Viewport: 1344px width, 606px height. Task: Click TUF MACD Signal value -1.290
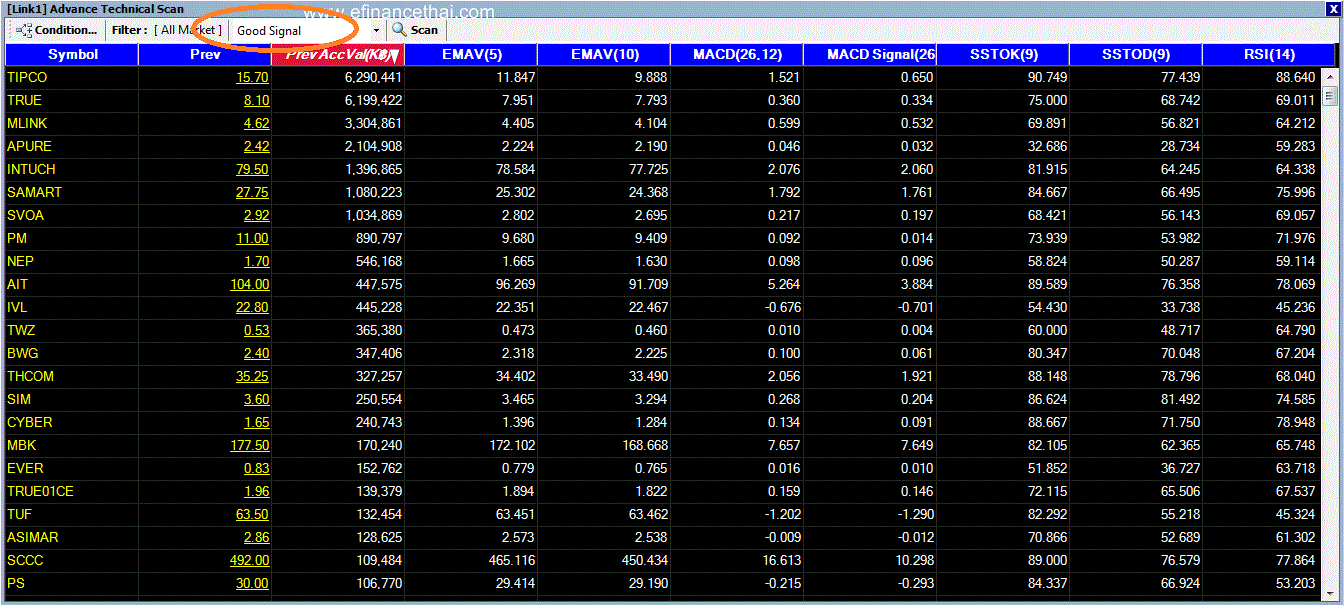[914, 514]
